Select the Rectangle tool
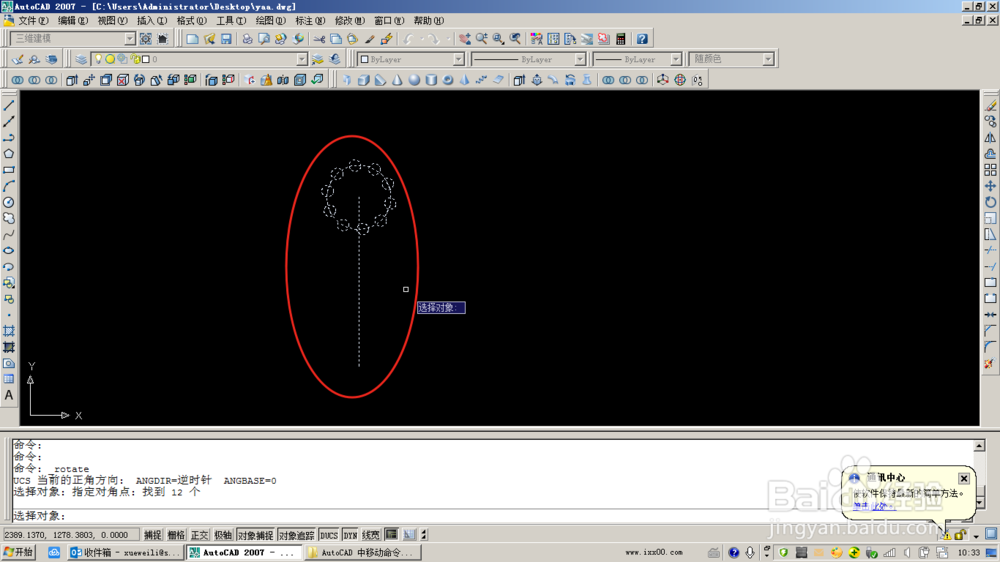1000x562 pixels. click(x=9, y=170)
